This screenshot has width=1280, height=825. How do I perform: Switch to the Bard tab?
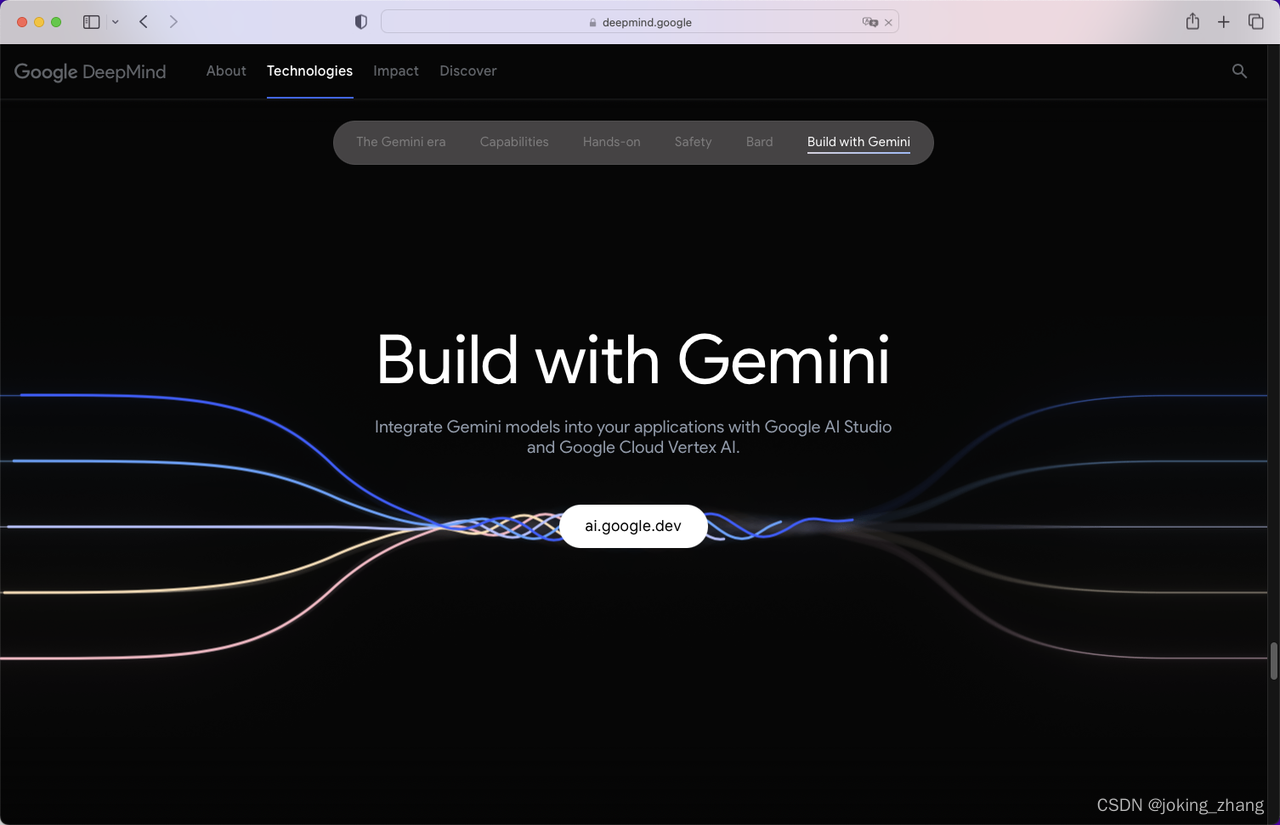tap(759, 142)
